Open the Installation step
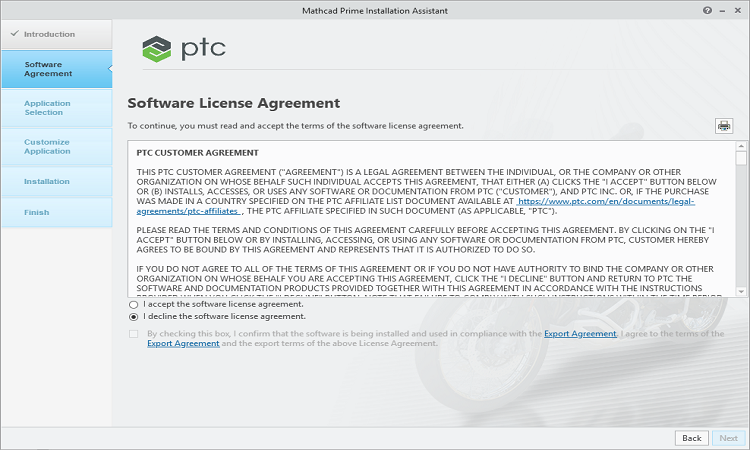This screenshot has width=750, height=450. pyautogui.click(x=56, y=181)
